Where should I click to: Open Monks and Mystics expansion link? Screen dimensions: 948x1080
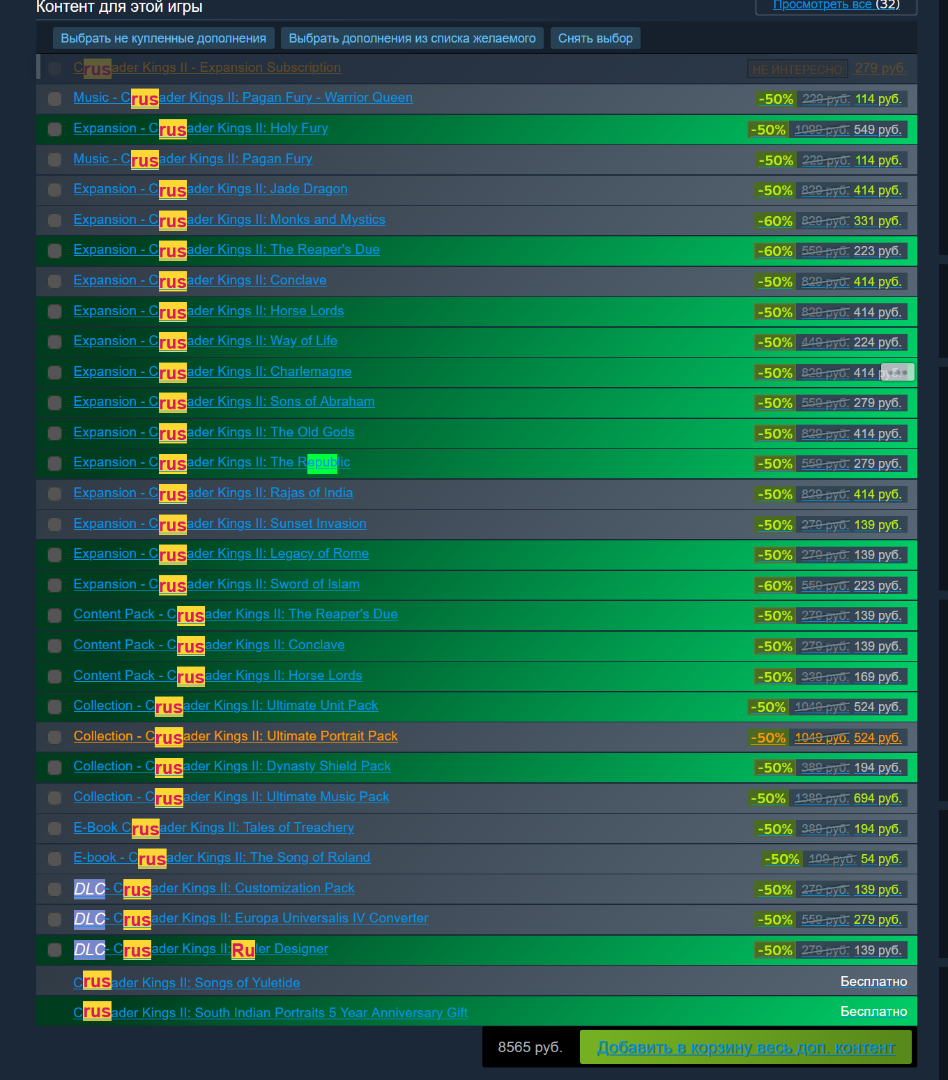229,220
